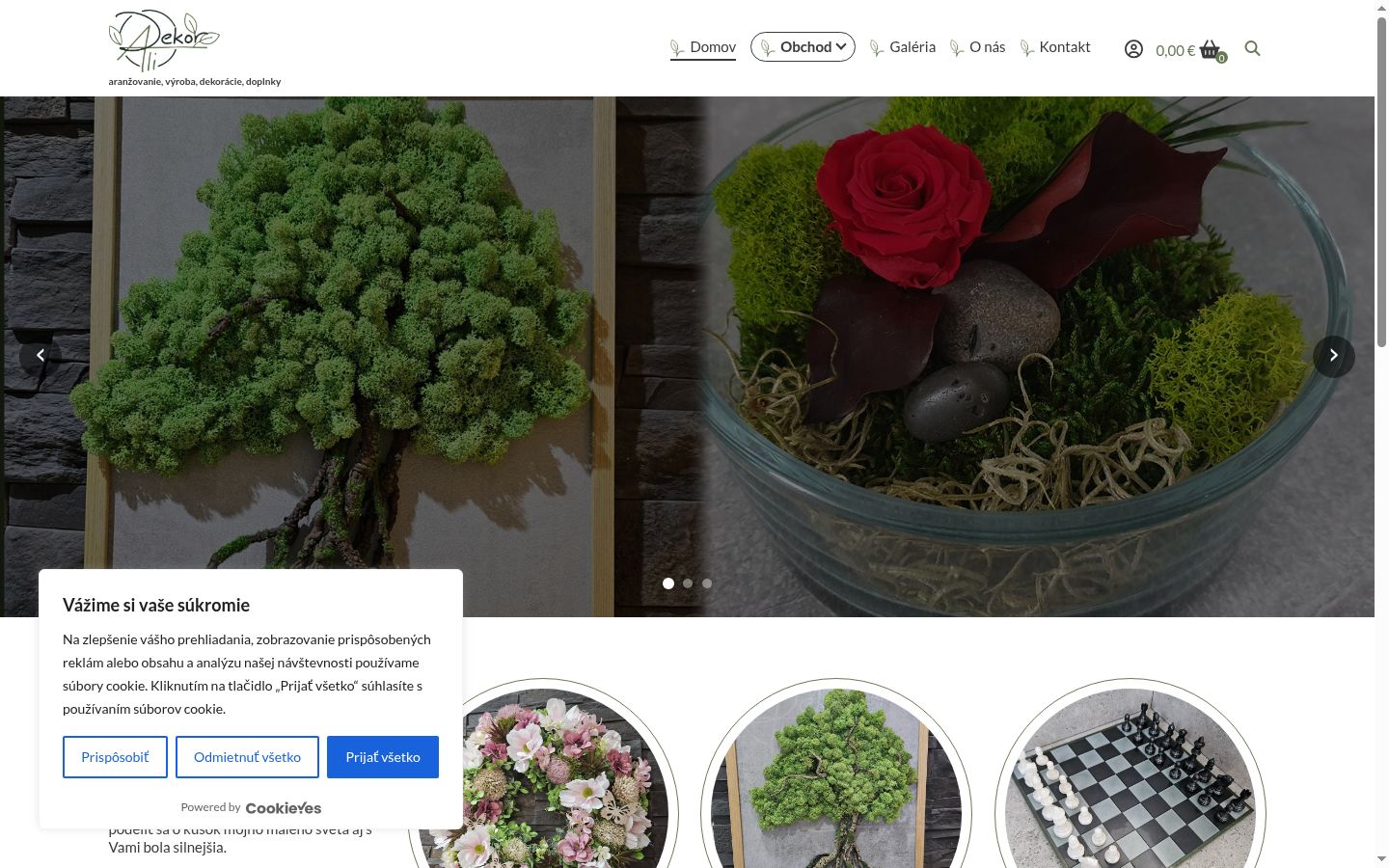Open the moss tree category thumbnail
This screenshot has width=1389, height=868.
pos(836,773)
